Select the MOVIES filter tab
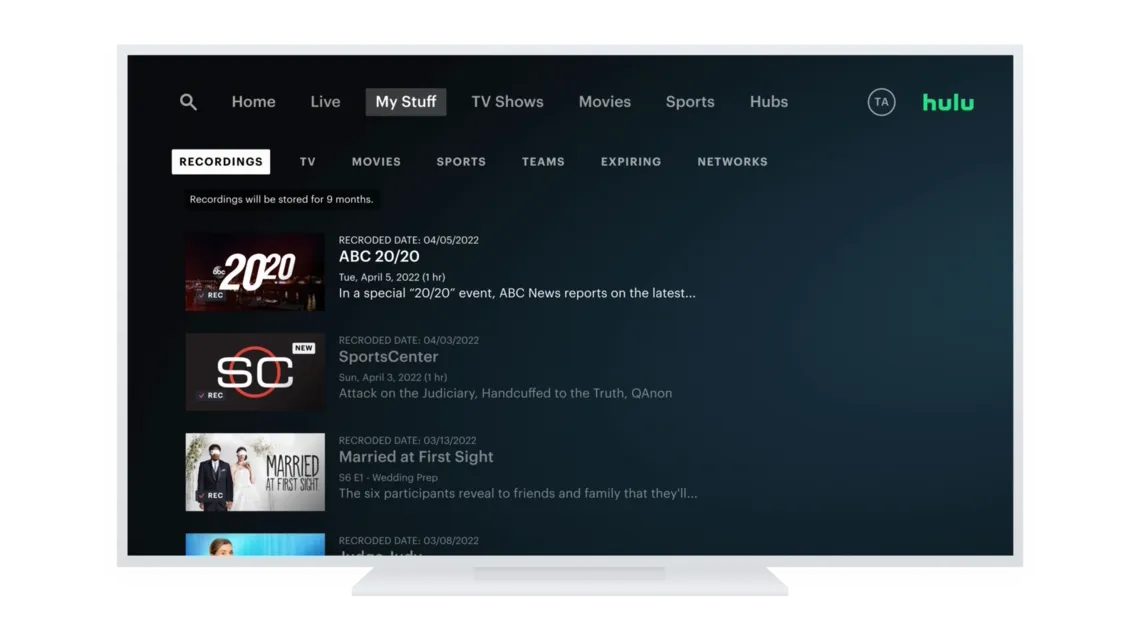Screen dimensions: 1140x641 (376, 161)
